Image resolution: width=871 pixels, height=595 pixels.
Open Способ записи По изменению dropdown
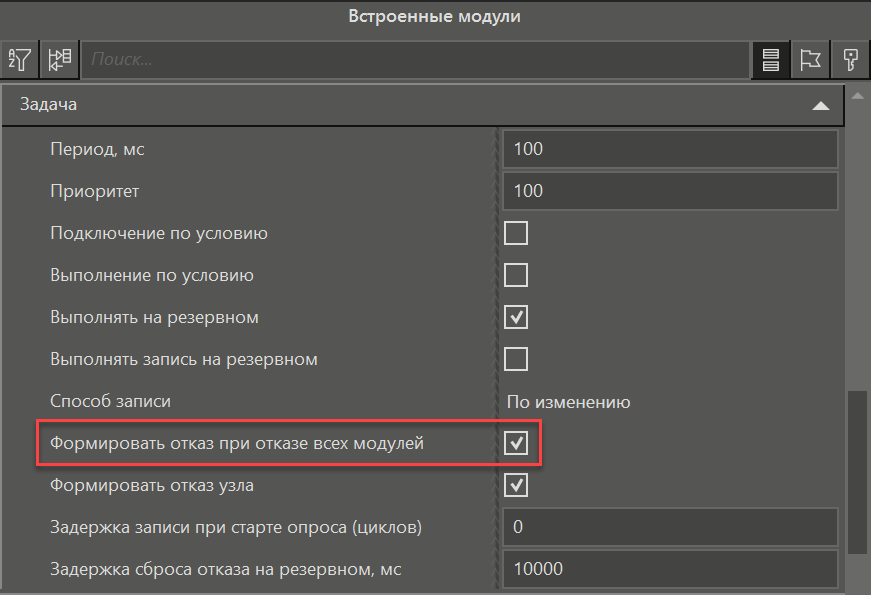(x=670, y=402)
